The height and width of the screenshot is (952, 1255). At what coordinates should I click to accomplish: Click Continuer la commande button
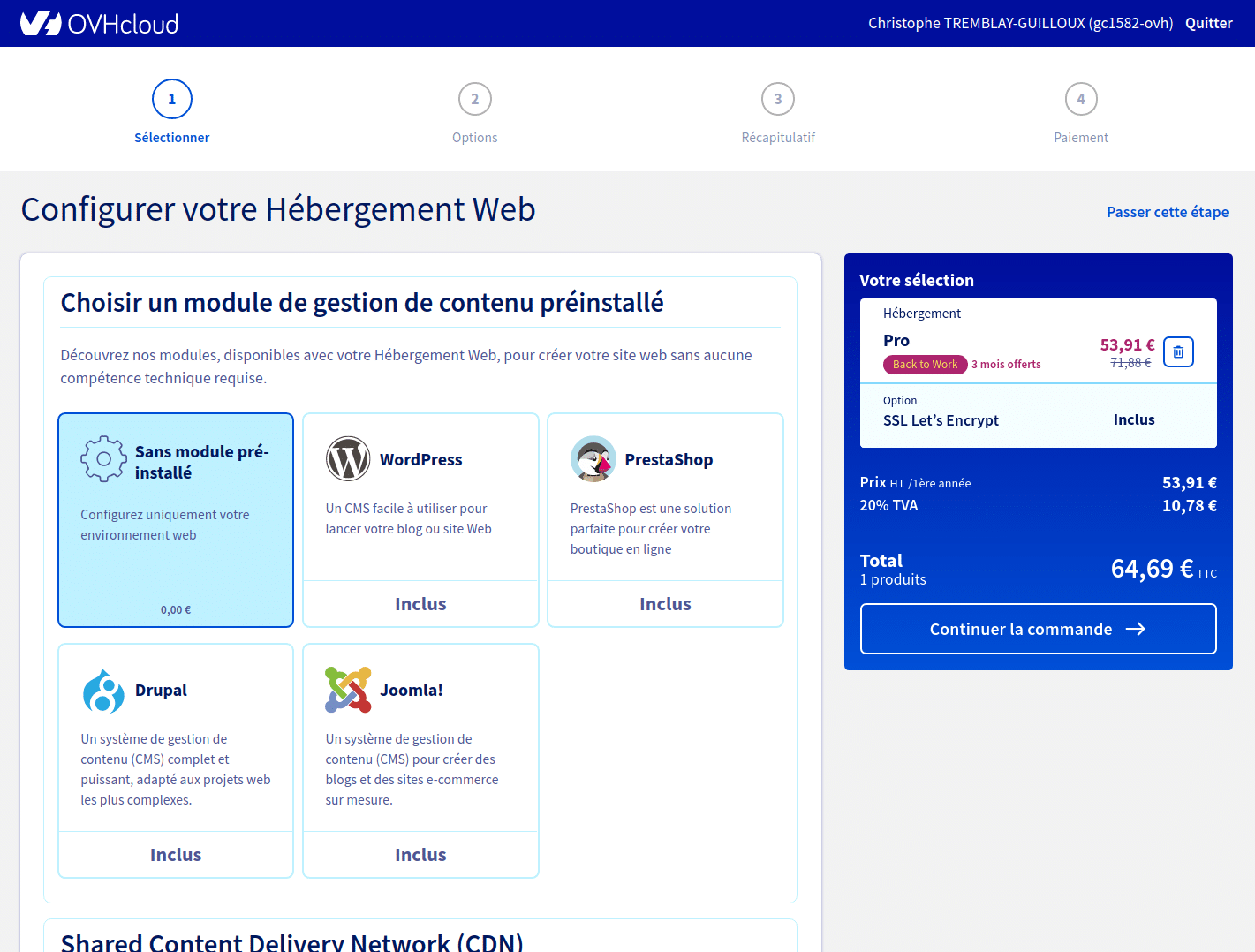point(1039,629)
